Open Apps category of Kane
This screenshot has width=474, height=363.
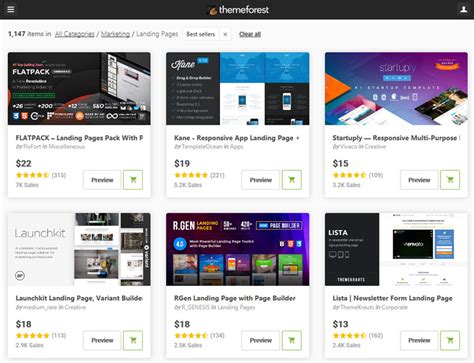click(236, 147)
